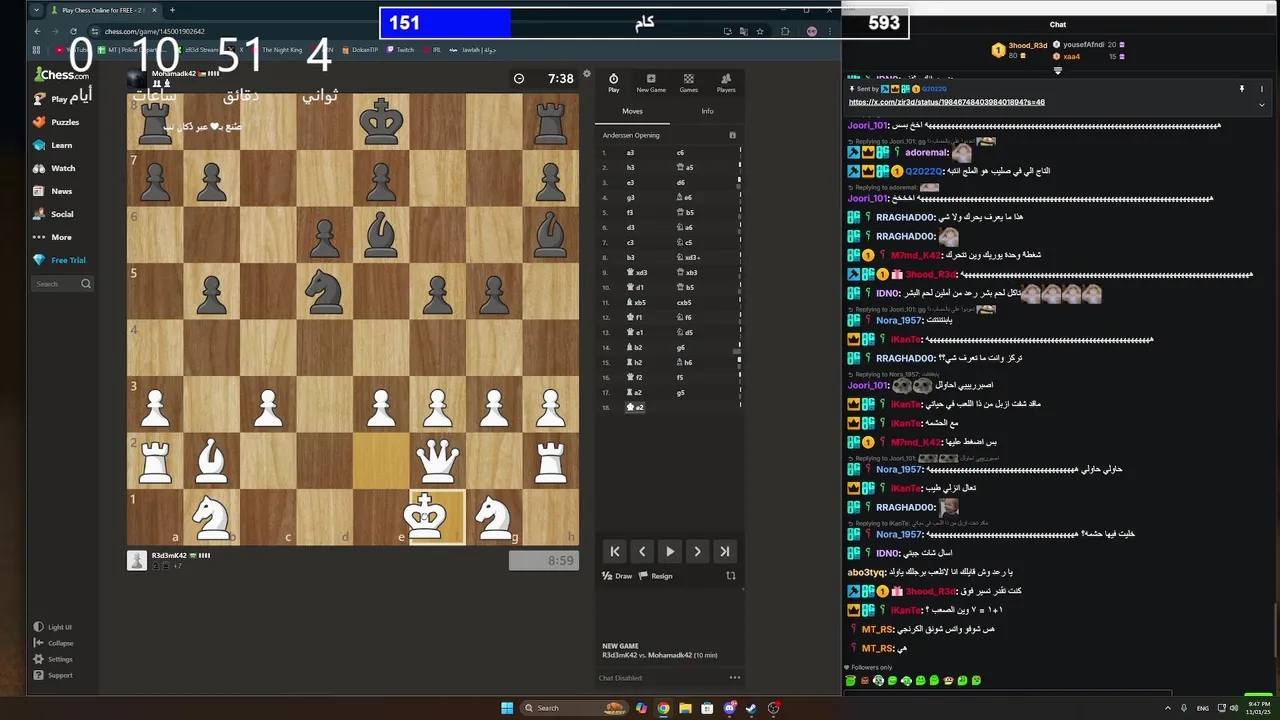Open the Play timer icon tab
This screenshot has width=1280, height=720.
point(613,83)
